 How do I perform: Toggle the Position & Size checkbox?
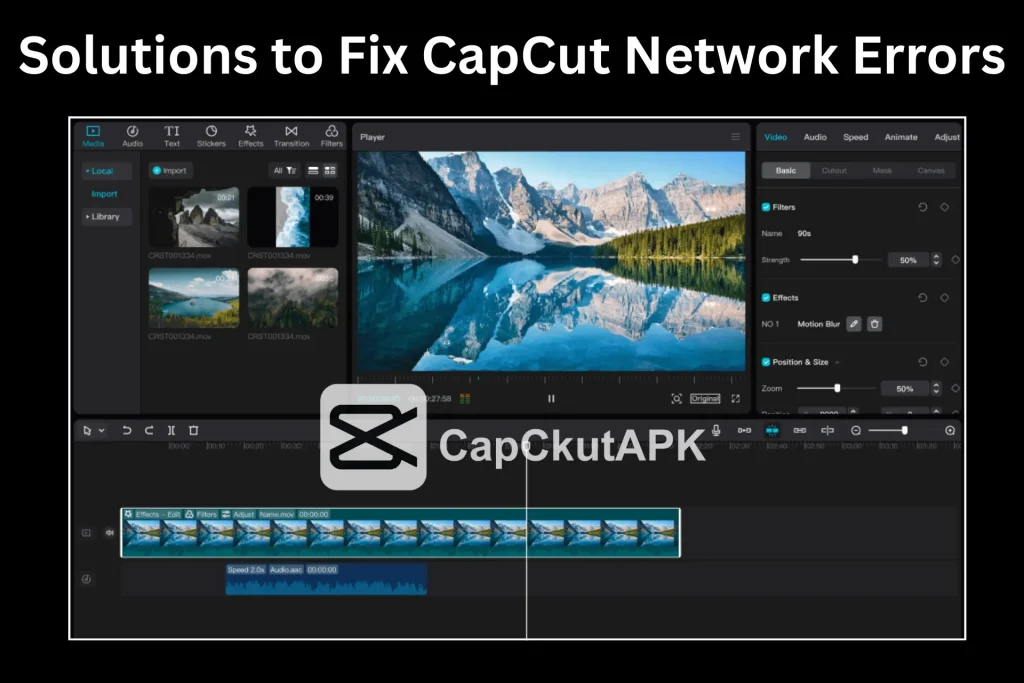click(x=766, y=362)
